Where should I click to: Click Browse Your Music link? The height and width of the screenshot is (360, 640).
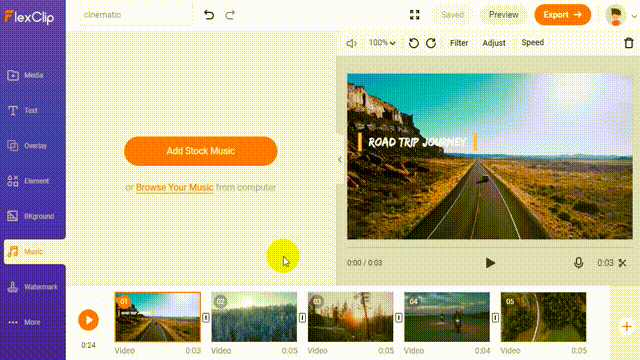coord(175,187)
